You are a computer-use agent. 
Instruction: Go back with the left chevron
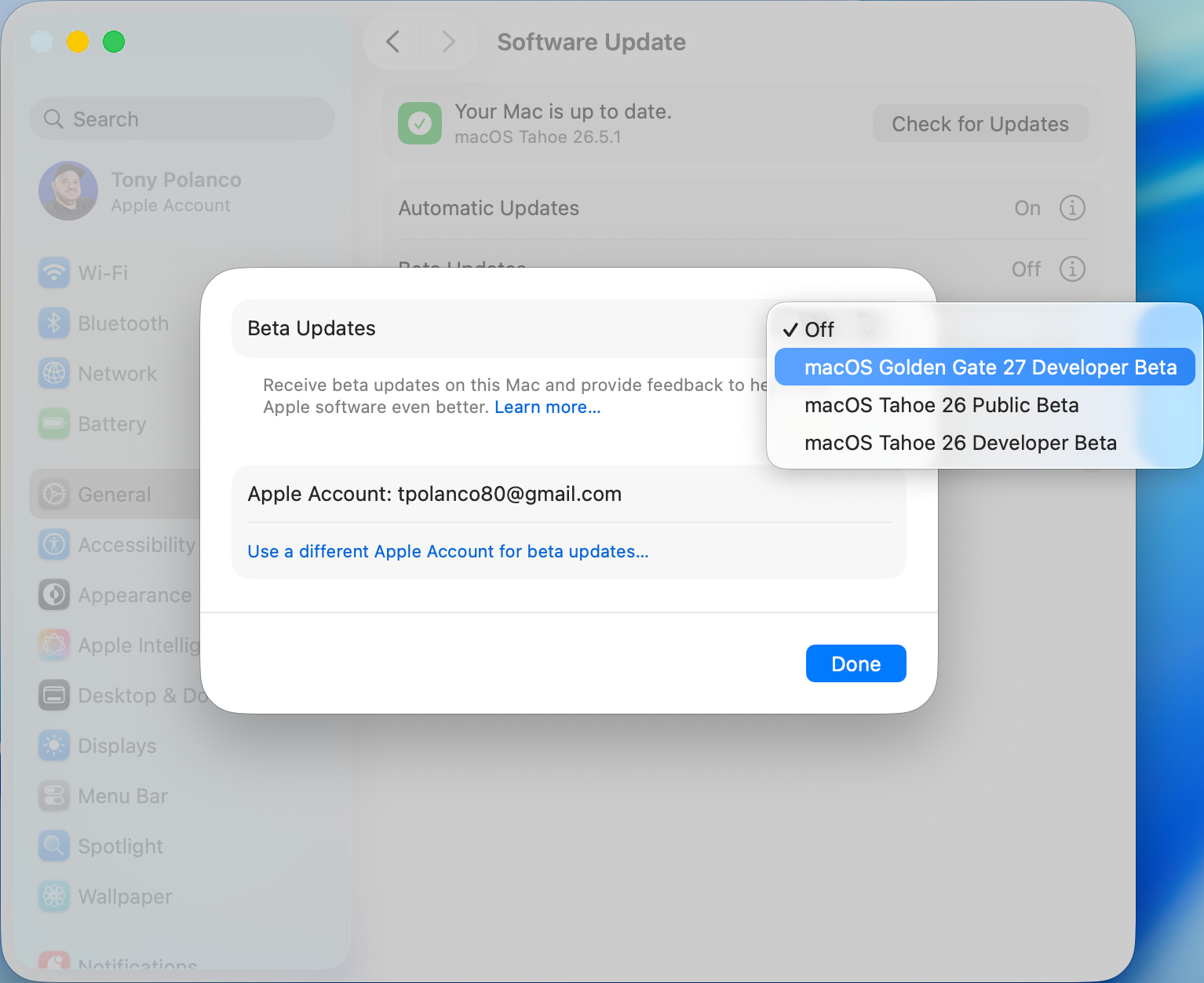pos(393,42)
